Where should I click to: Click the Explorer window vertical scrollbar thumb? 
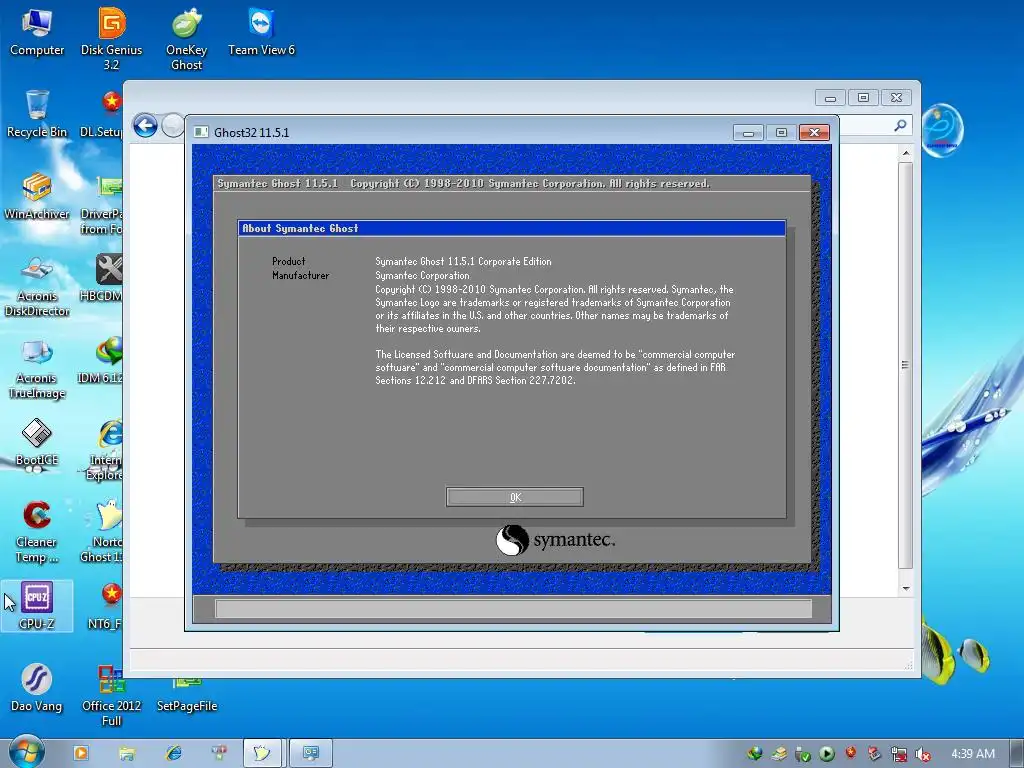[906, 365]
